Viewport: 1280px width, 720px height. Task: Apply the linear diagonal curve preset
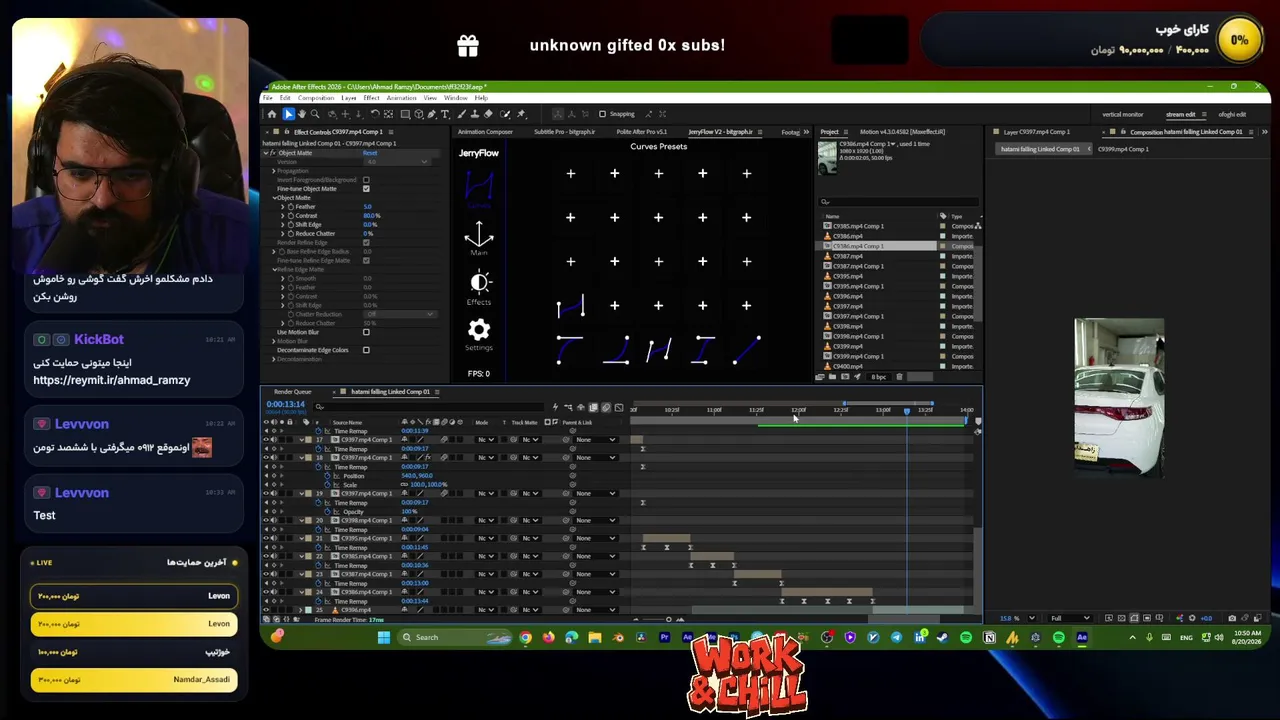(x=747, y=350)
